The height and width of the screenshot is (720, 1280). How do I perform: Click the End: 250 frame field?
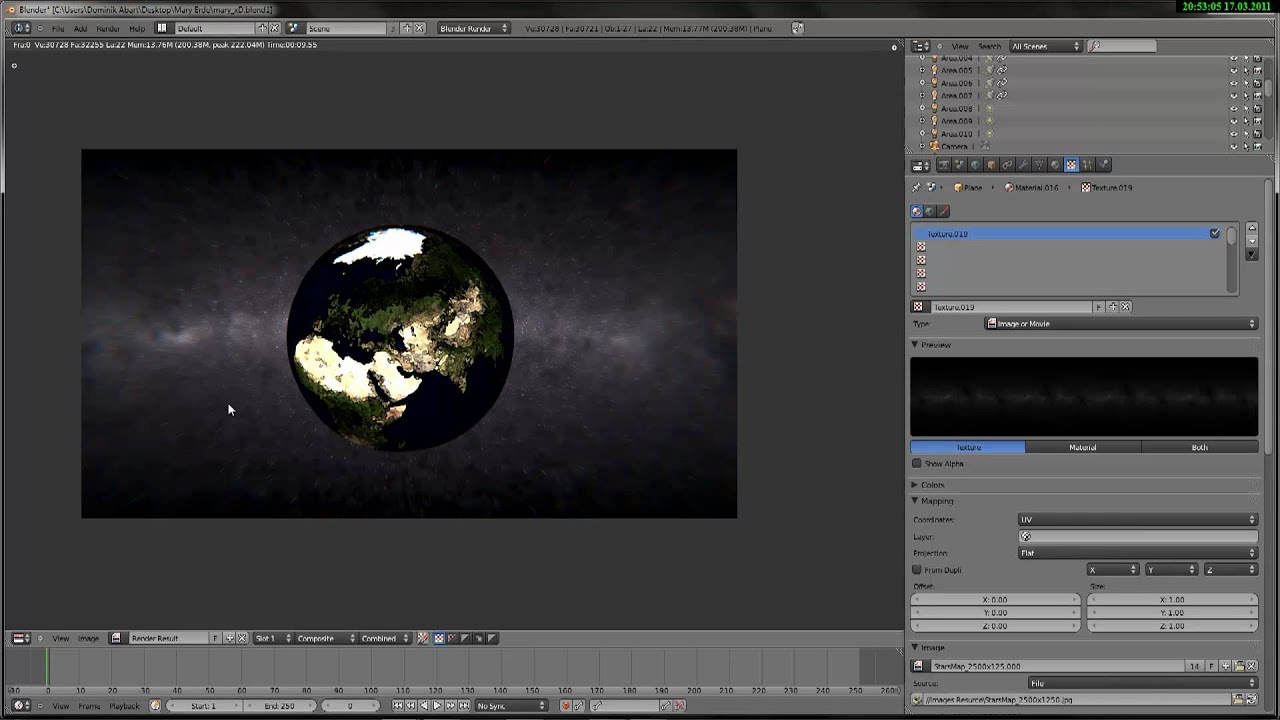280,706
